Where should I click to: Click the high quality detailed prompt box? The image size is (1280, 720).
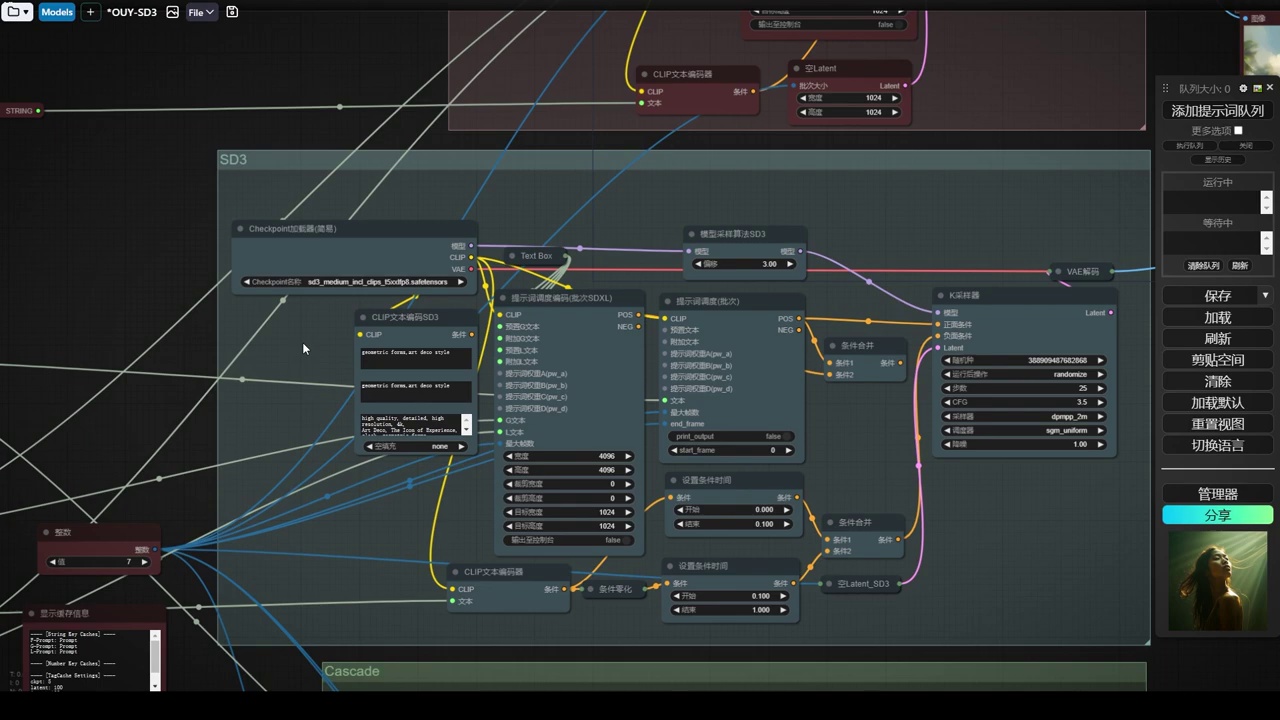410,424
